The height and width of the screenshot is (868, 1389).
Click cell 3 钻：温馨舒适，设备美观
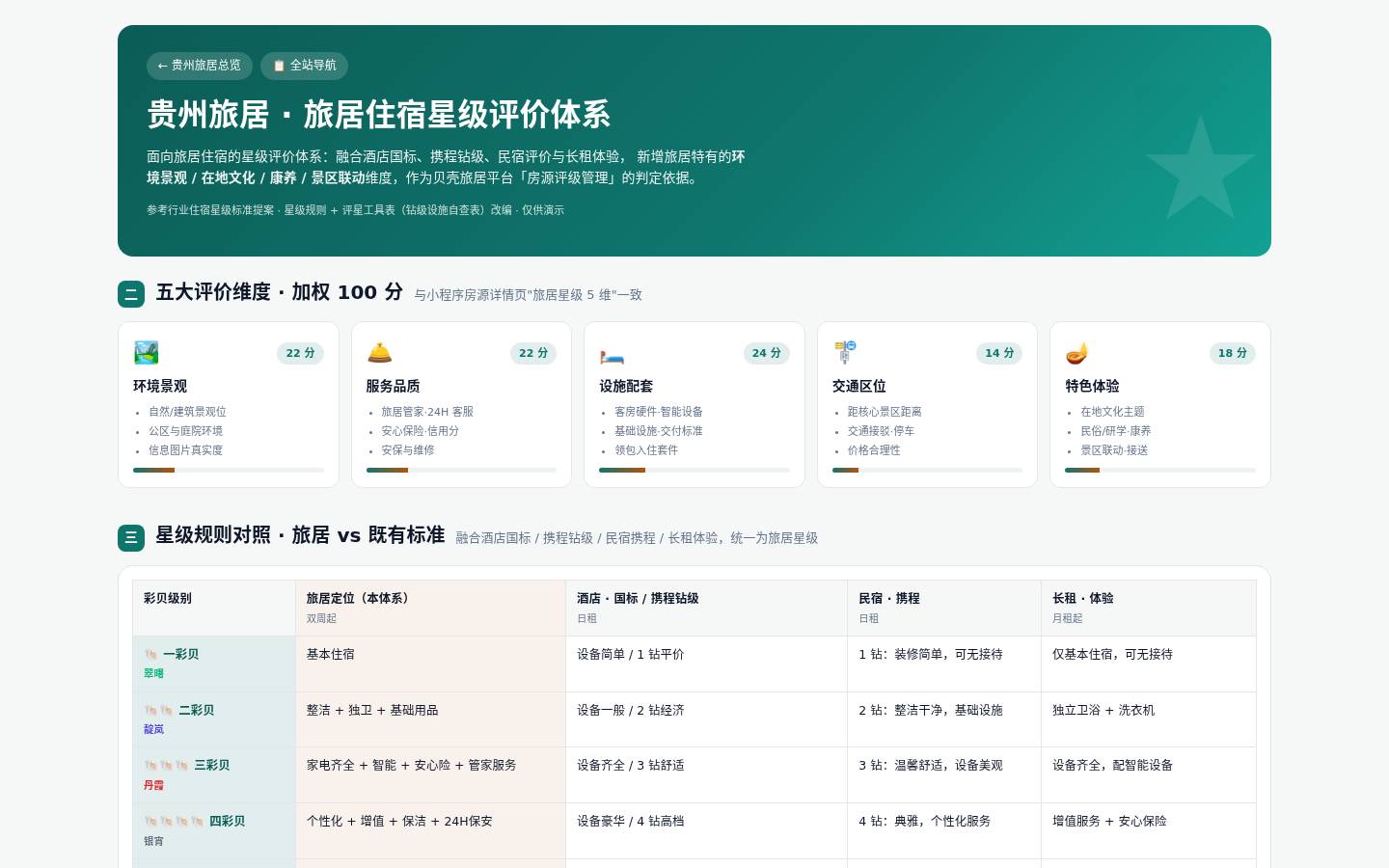[x=944, y=775]
